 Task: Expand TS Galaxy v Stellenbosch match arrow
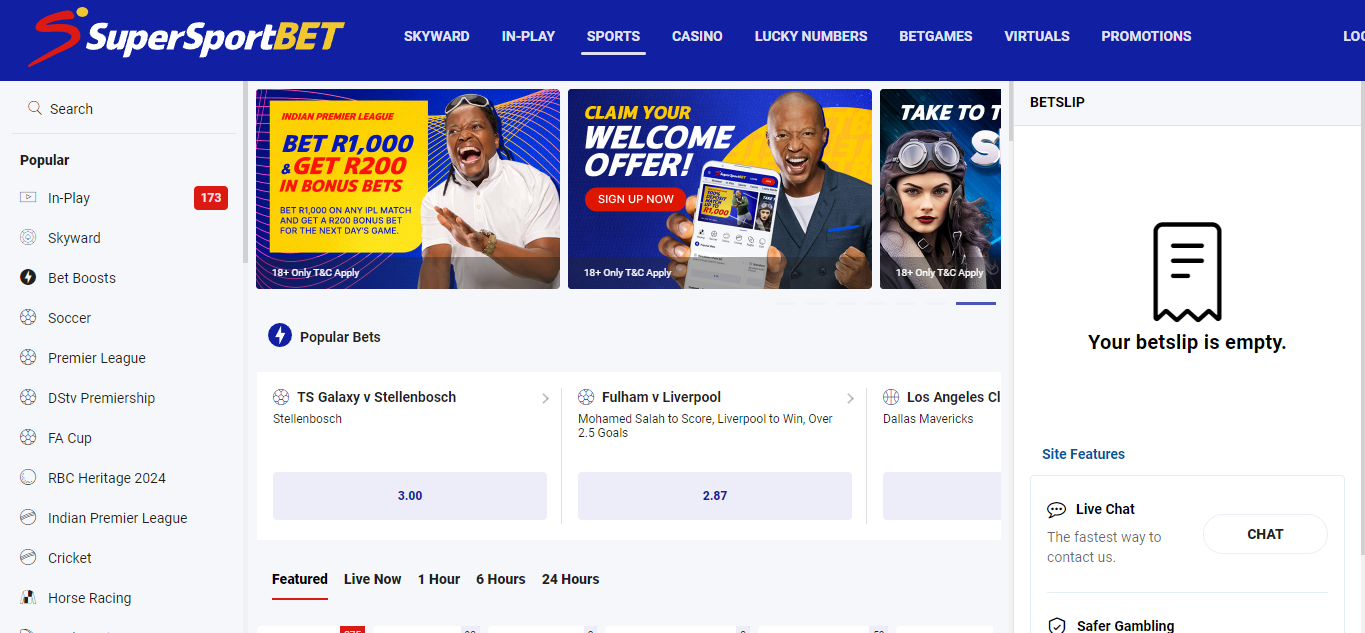545,398
